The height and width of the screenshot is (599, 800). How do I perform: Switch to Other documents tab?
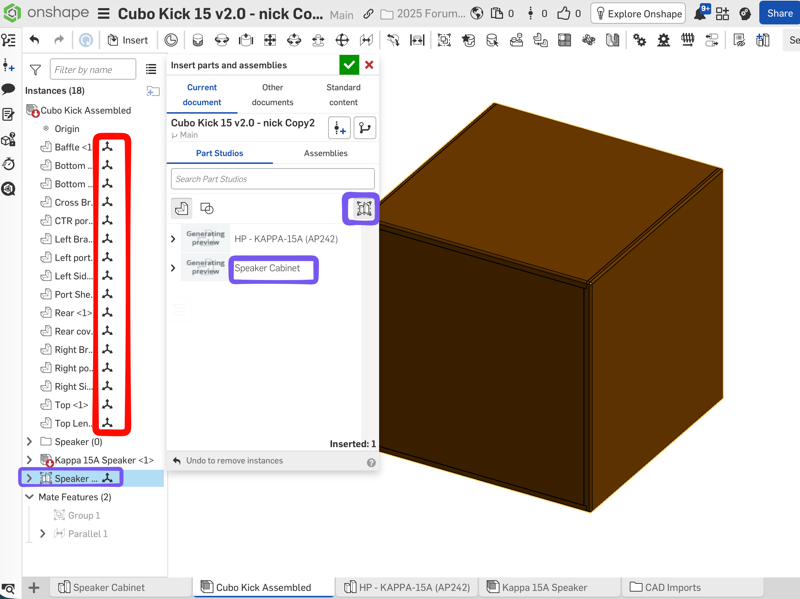[x=272, y=94]
